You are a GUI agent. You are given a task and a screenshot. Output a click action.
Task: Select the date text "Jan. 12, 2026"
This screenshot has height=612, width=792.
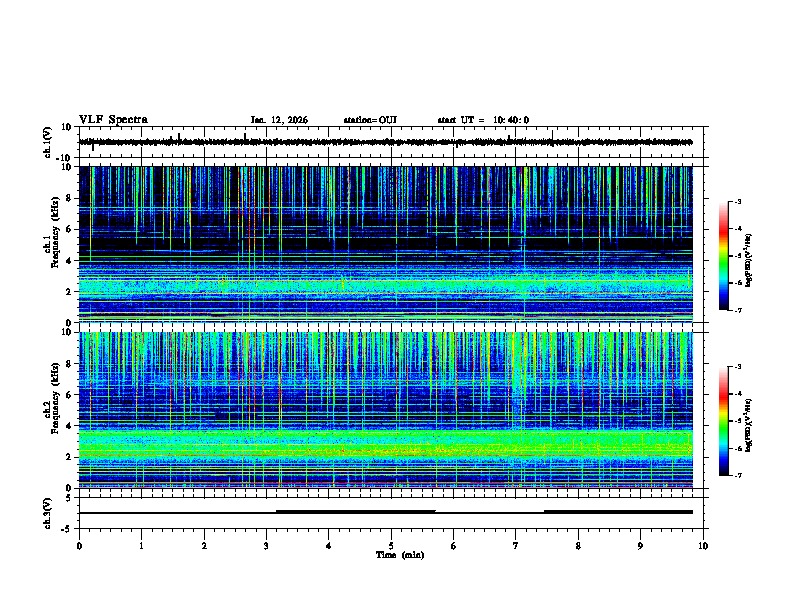pyautogui.click(x=279, y=120)
